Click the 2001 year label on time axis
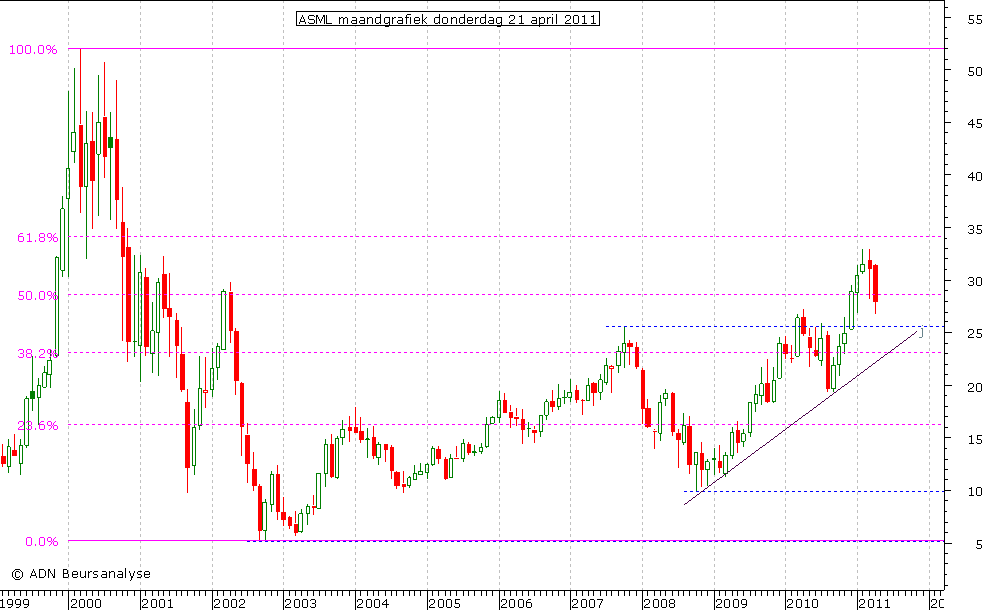This screenshot has width=985, height=610. point(157,603)
